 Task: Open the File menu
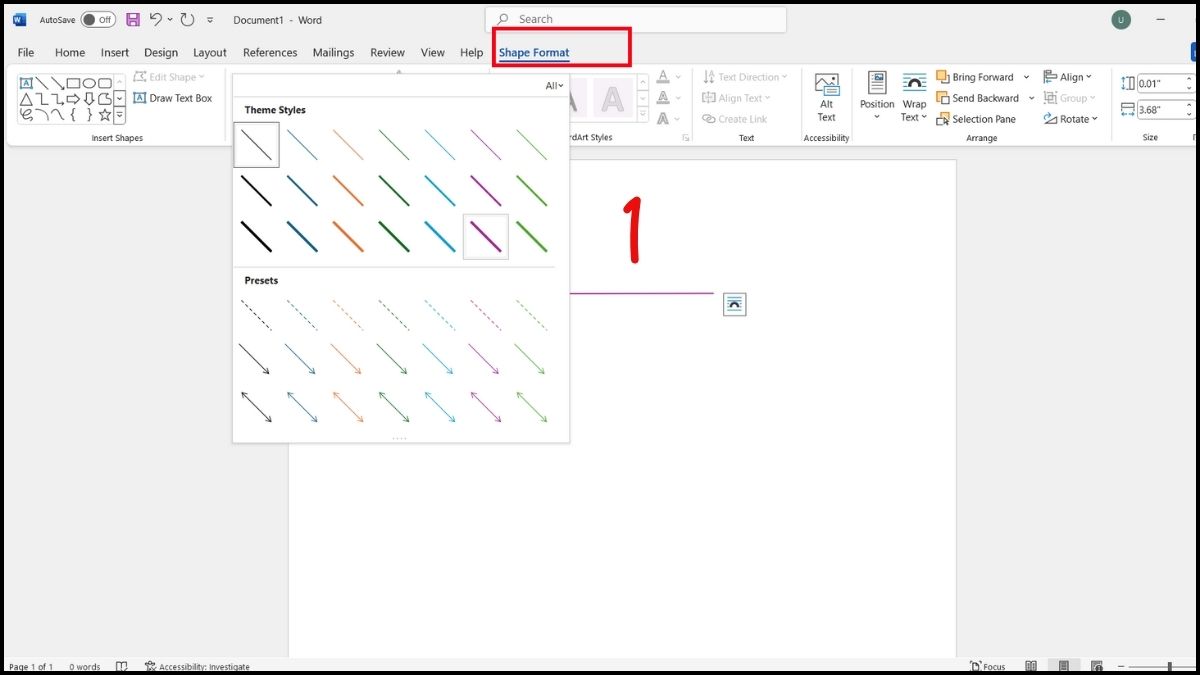click(26, 52)
